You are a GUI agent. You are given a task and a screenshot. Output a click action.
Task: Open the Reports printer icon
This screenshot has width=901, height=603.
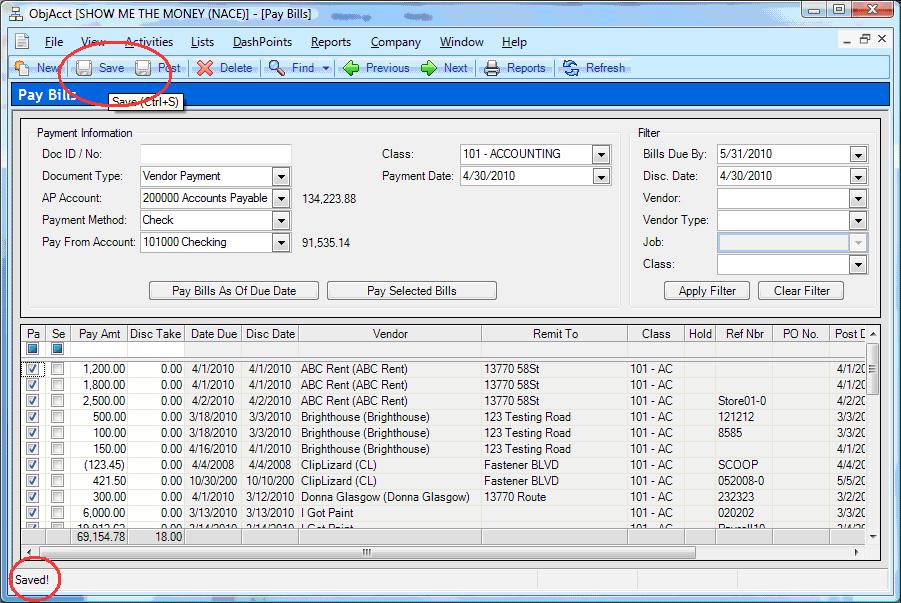pos(491,68)
